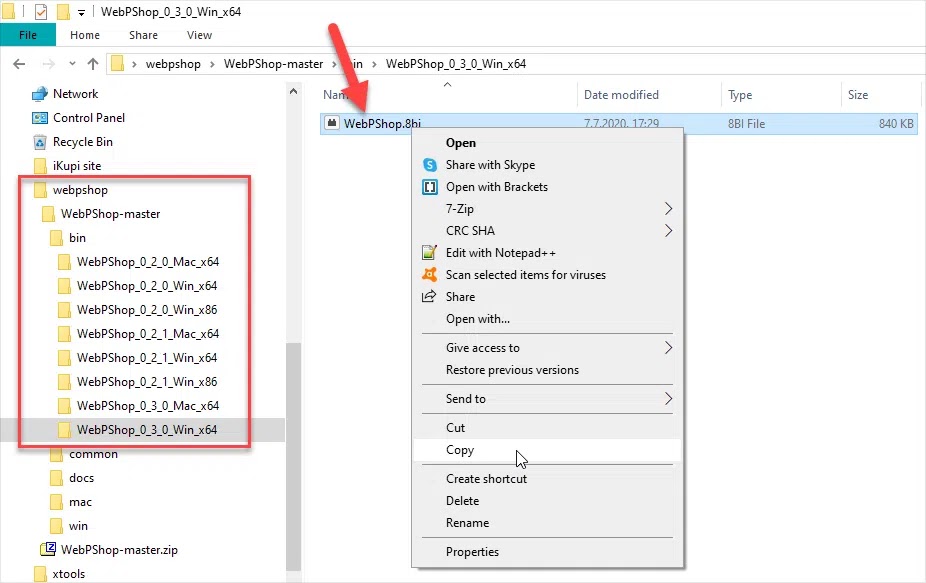Click the Control Panel icon
The image size is (926, 583).
[x=40, y=118]
